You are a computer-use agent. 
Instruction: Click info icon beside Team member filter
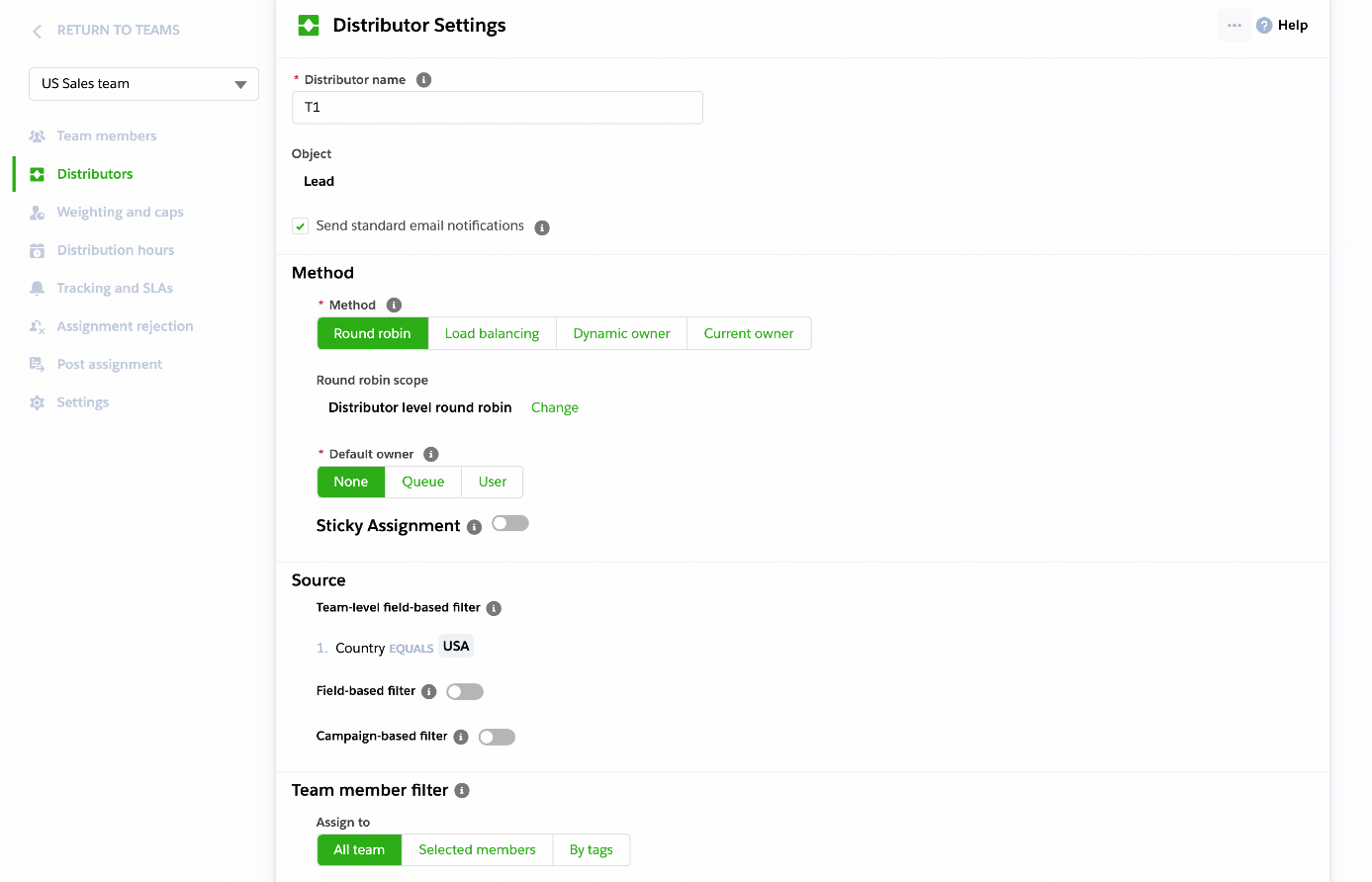click(x=462, y=791)
